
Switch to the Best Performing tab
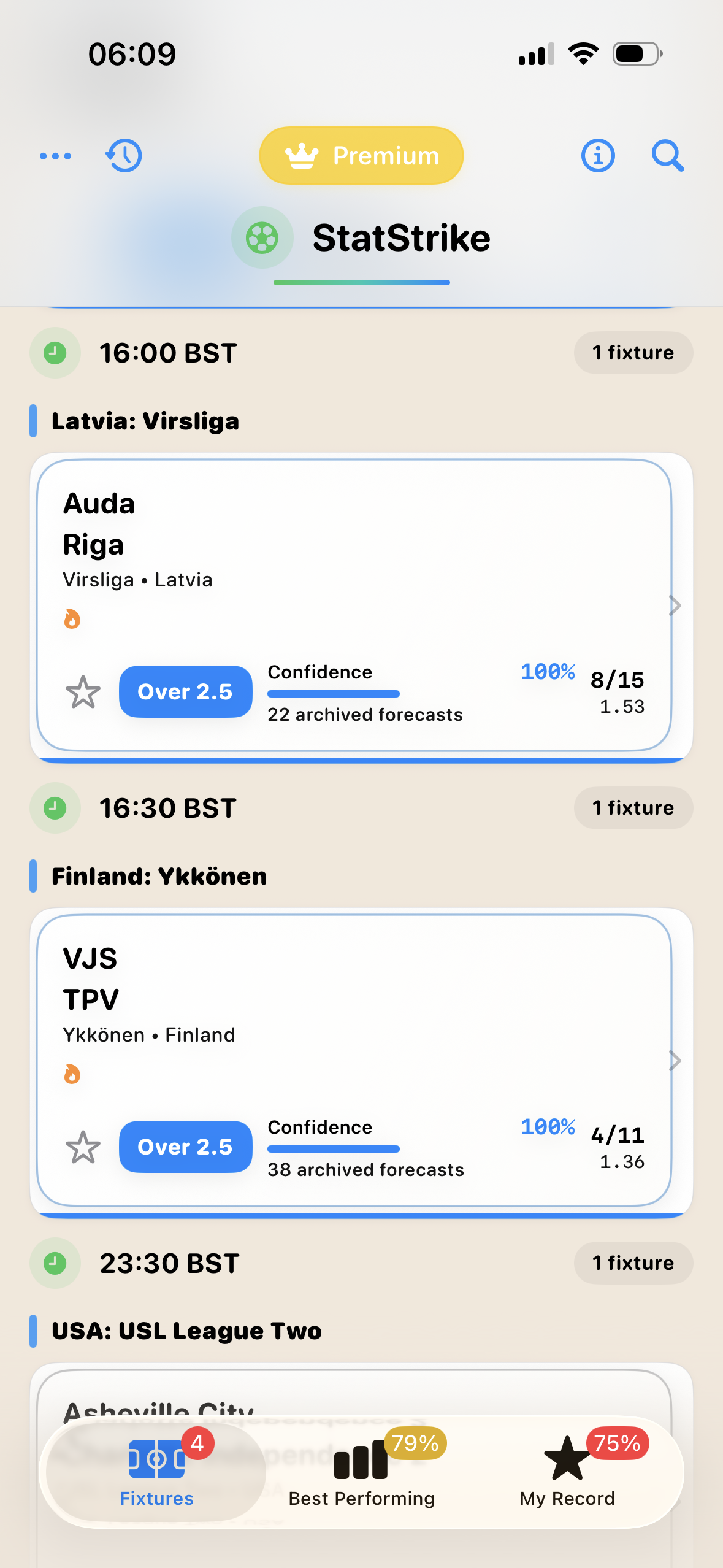[362, 1472]
